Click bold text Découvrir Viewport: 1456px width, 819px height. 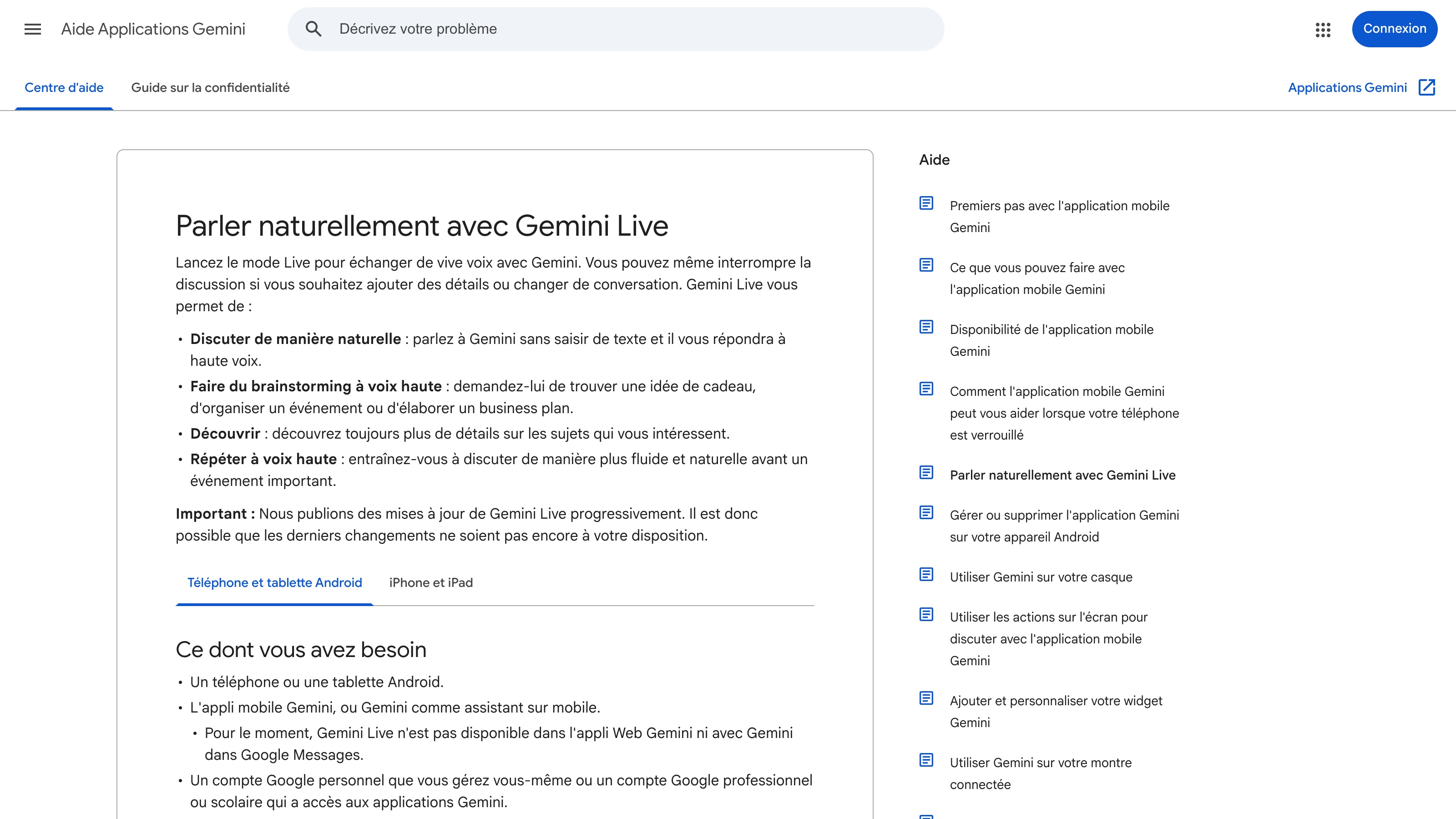pyautogui.click(x=225, y=434)
